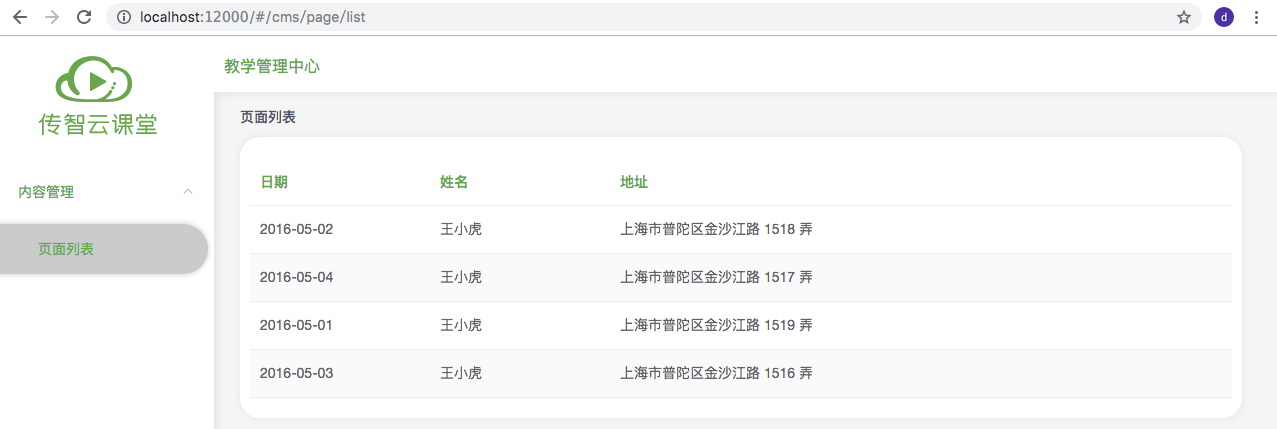Select the 2016-05-03 date cell

[x=296, y=373]
